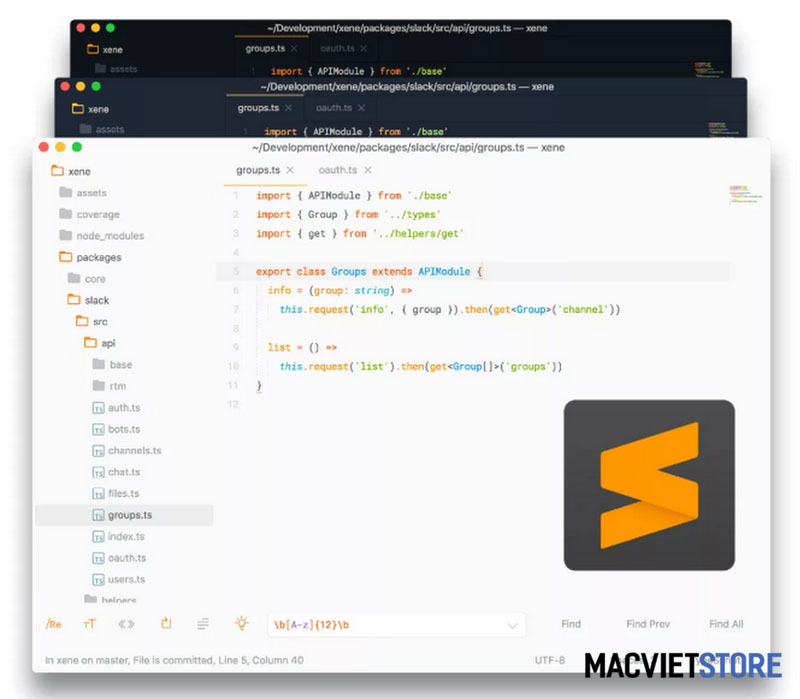
Task: Close oauth.ts tab in middle dark window
Action: click(x=361, y=108)
